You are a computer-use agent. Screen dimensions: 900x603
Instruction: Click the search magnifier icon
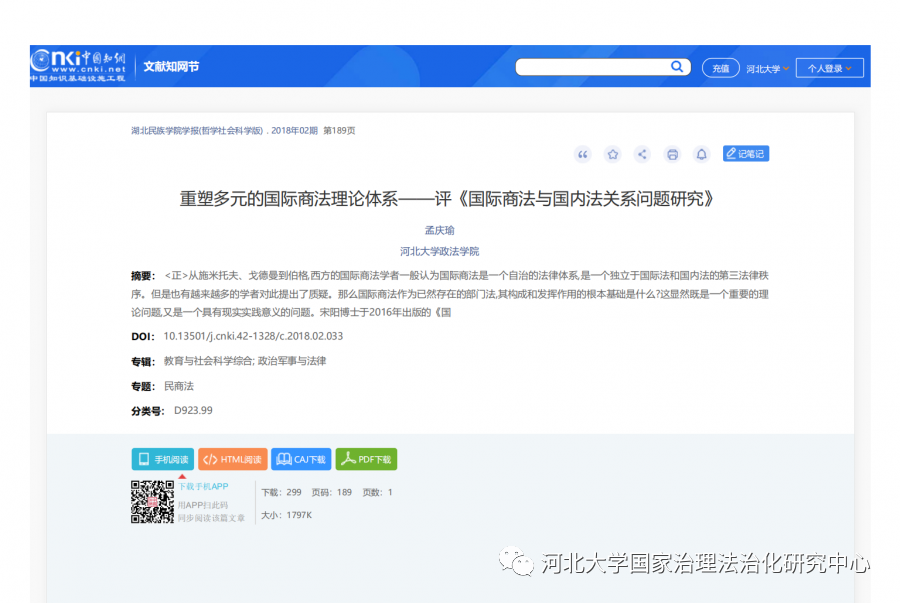pos(677,66)
